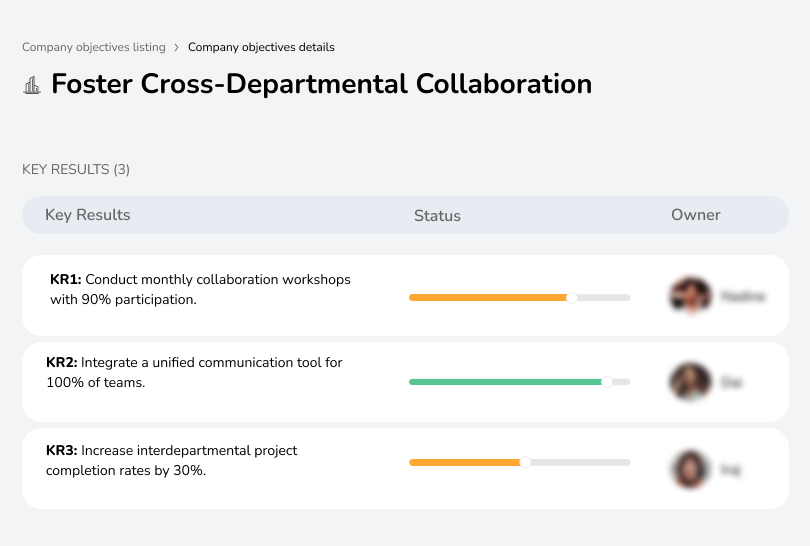Click the building icon beside the objective title
The height and width of the screenshot is (546, 810).
[x=32, y=85]
